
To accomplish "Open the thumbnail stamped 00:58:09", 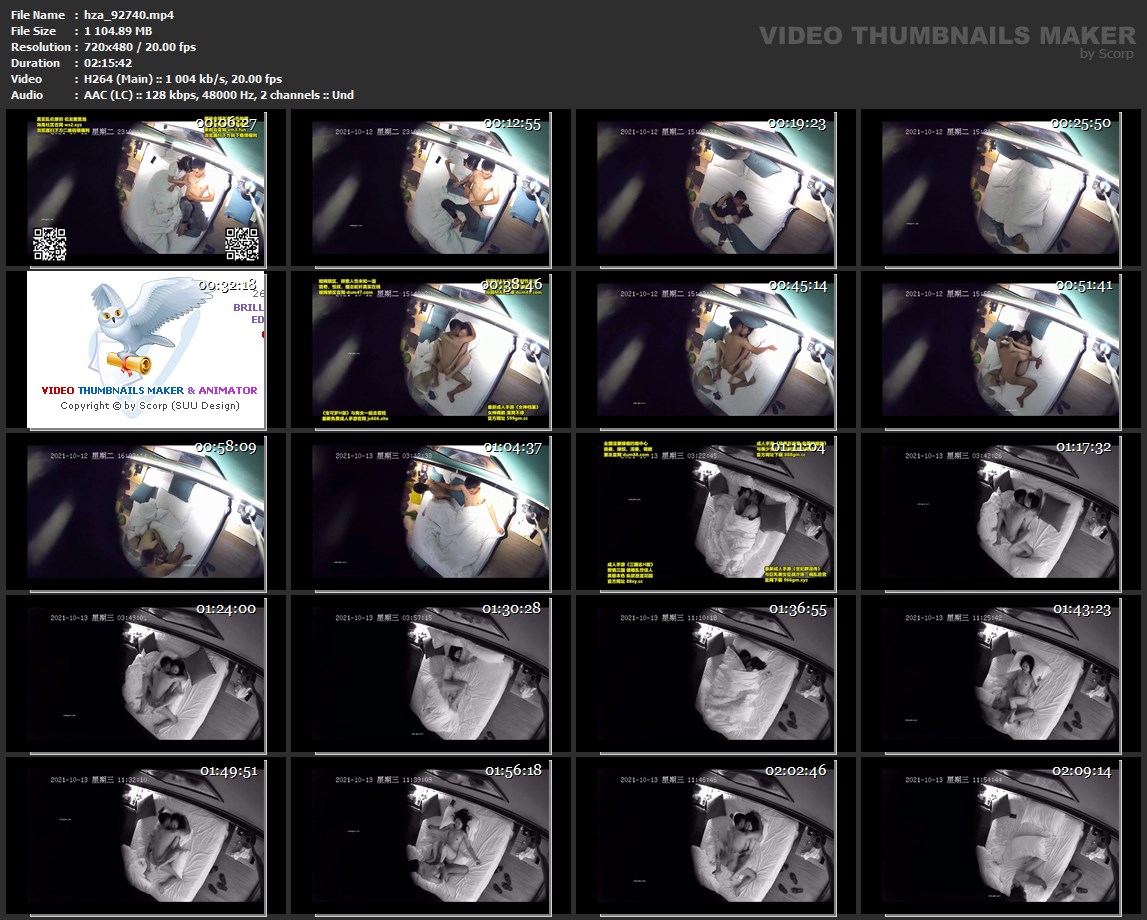I will pyautogui.click(x=146, y=510).
